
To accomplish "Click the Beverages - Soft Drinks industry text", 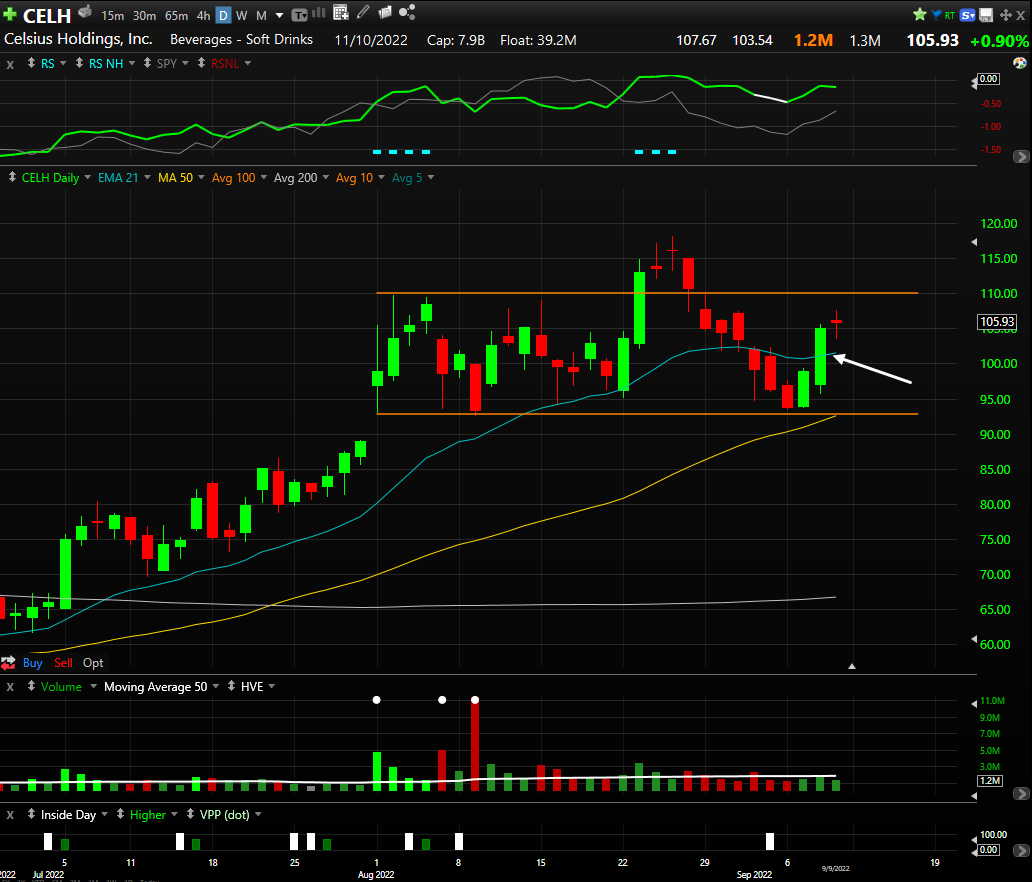I will coord(242,39).
